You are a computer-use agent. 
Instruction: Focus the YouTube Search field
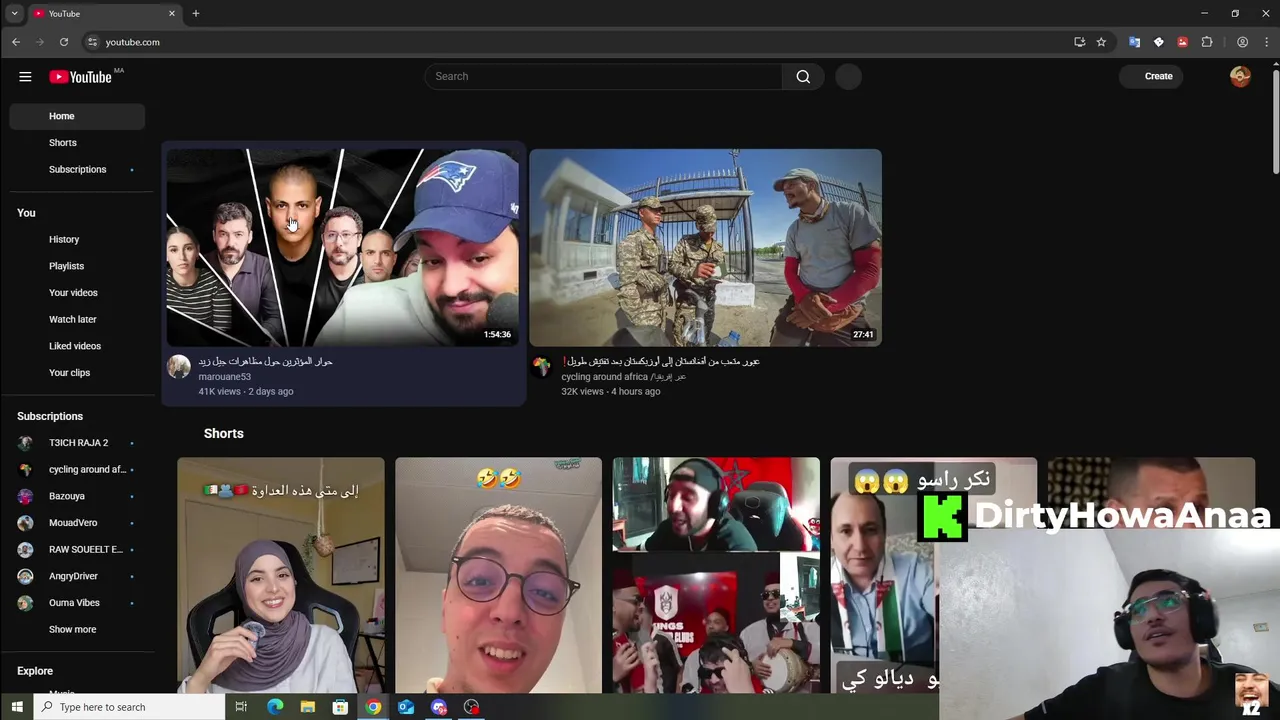click(604, 77)
